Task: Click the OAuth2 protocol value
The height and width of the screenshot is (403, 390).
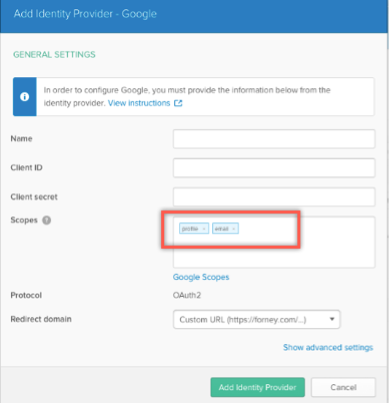Action: [x=187, y=295]
